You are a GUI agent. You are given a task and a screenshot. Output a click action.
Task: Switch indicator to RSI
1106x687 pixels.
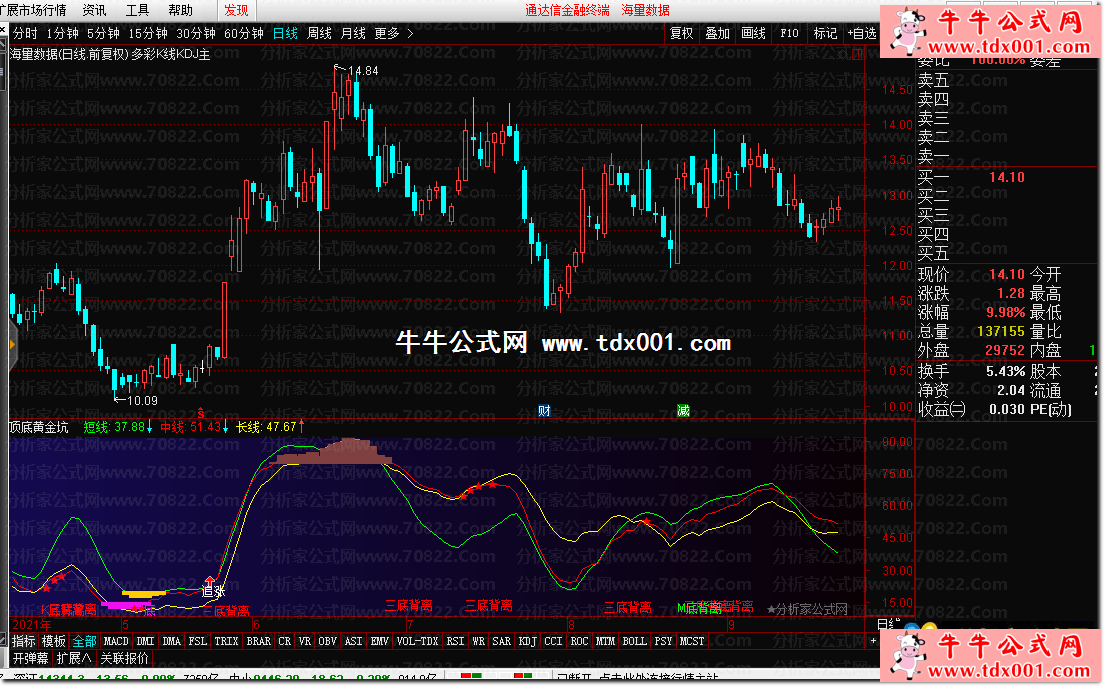456,641
